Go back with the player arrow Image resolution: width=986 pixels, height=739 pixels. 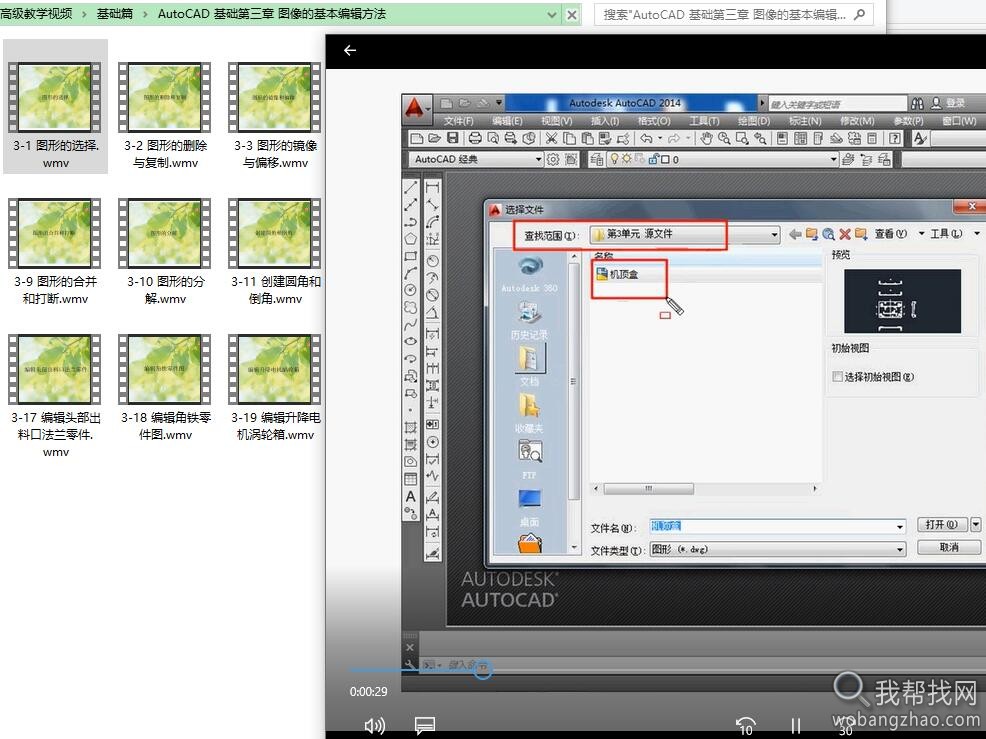(x=350, y=50)
